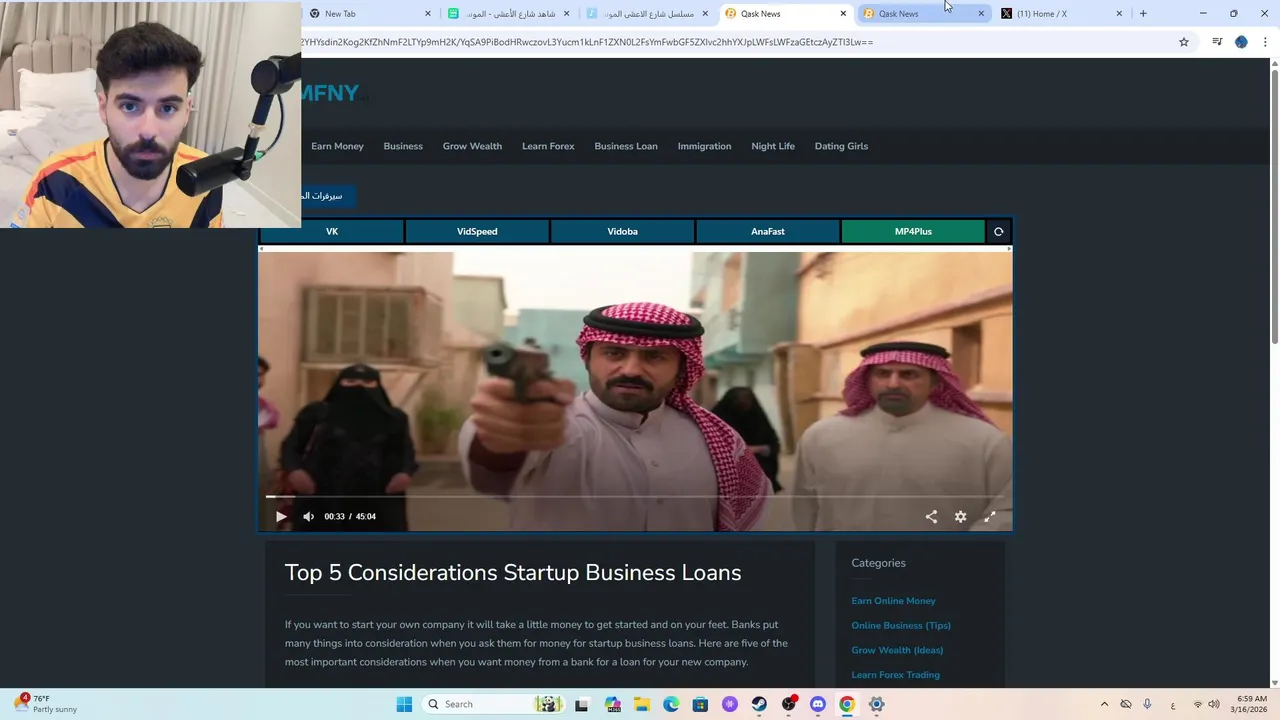
Task: Switch to the second Qask News tab
Action: click(922, 14)
